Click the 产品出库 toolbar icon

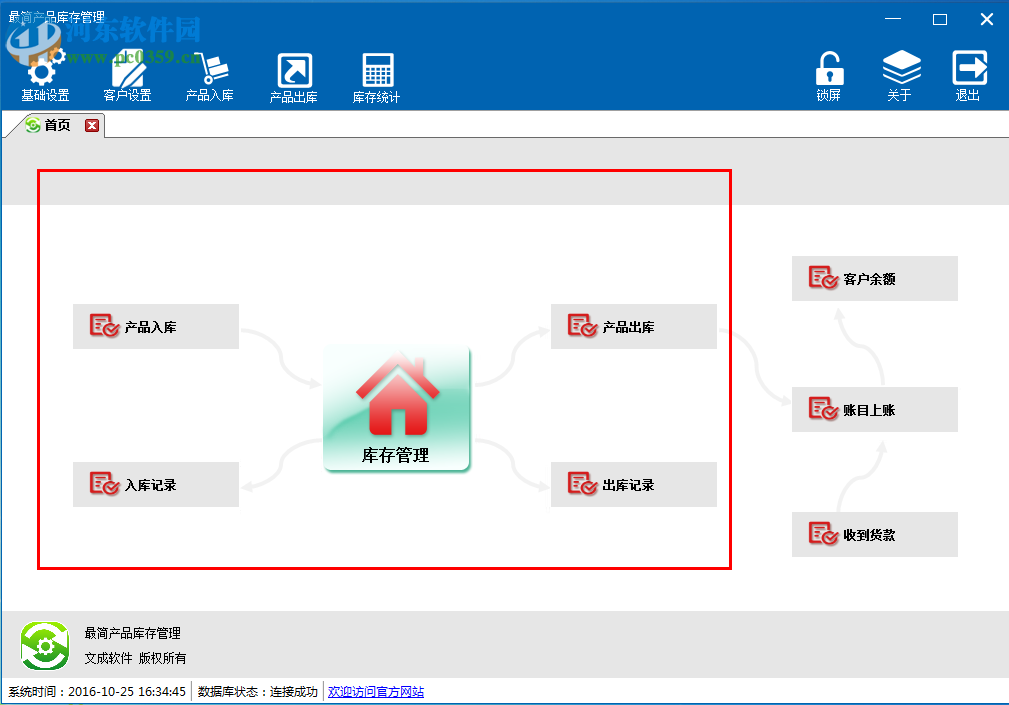coord(293,77)
